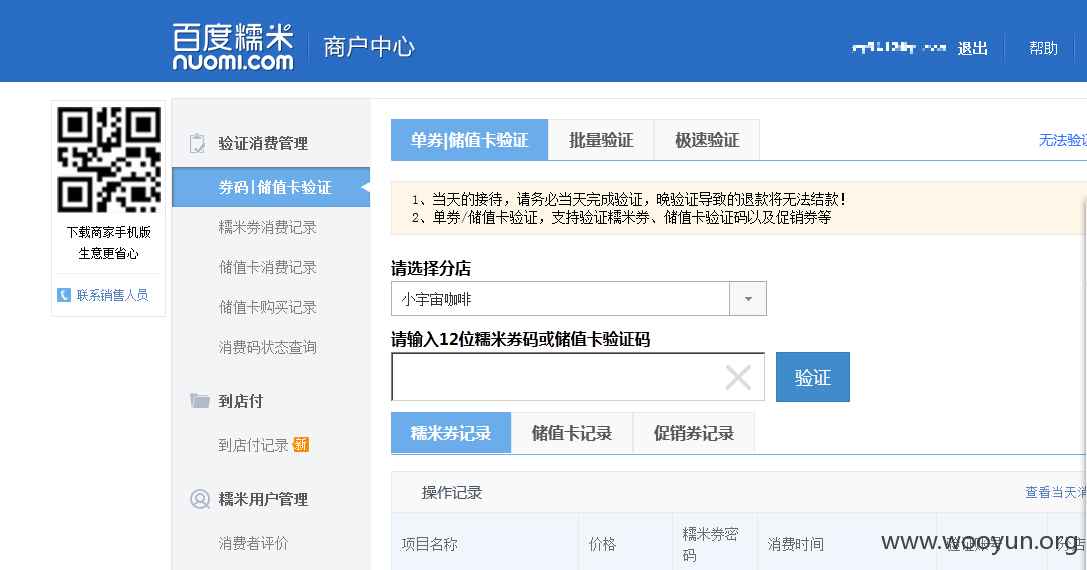1087x570 pixels.
Task: Click the 消费时间 column header
Action: point(796,544)
